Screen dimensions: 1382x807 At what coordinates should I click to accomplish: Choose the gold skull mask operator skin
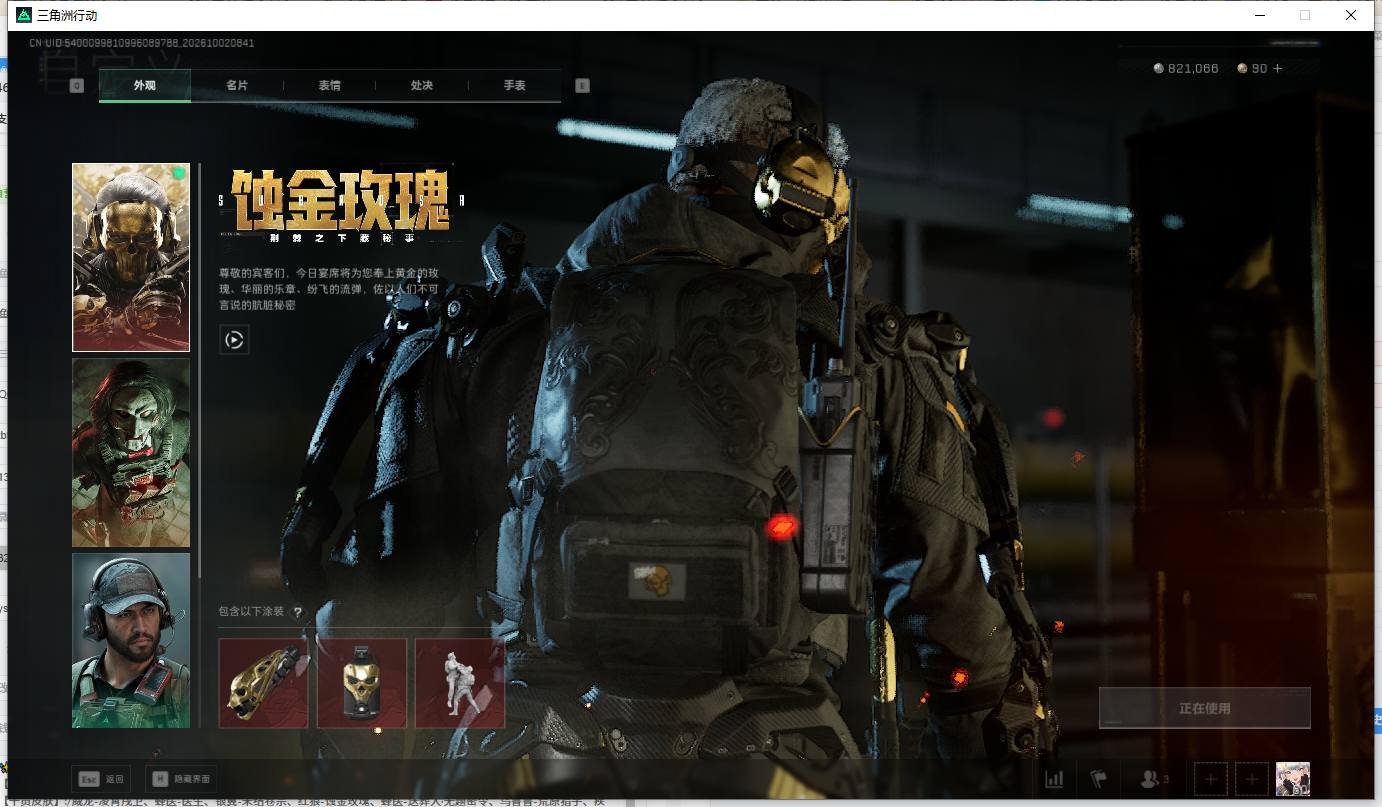[131, 258]
